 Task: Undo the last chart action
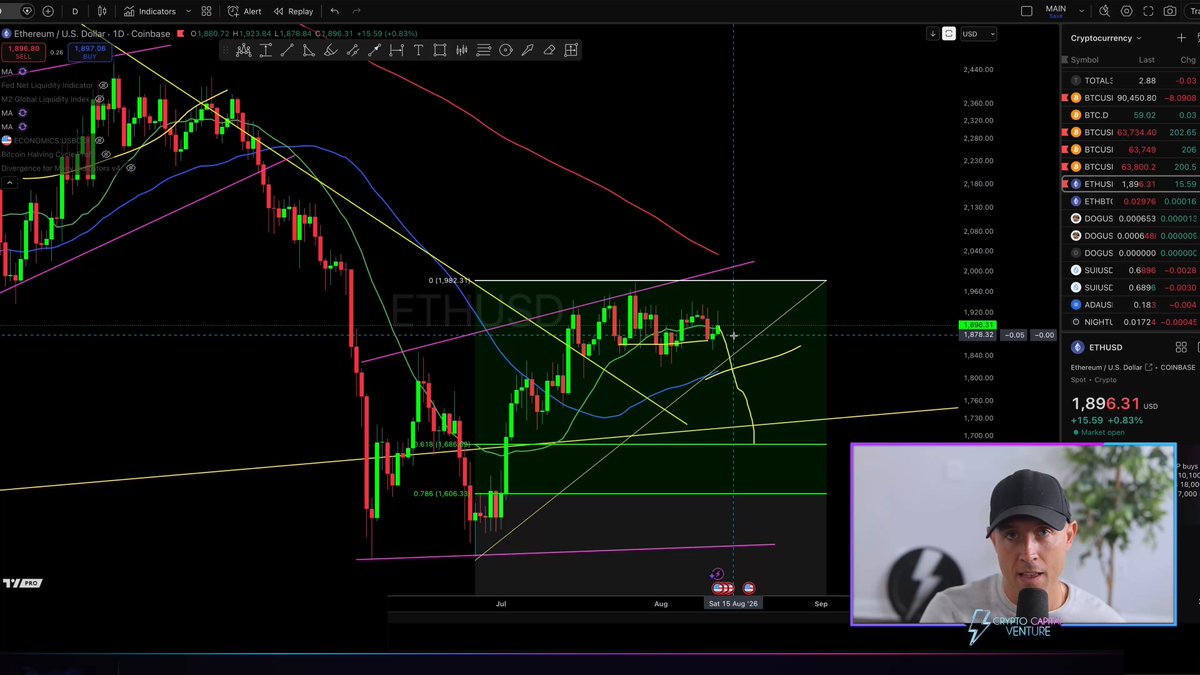[335, 11]
